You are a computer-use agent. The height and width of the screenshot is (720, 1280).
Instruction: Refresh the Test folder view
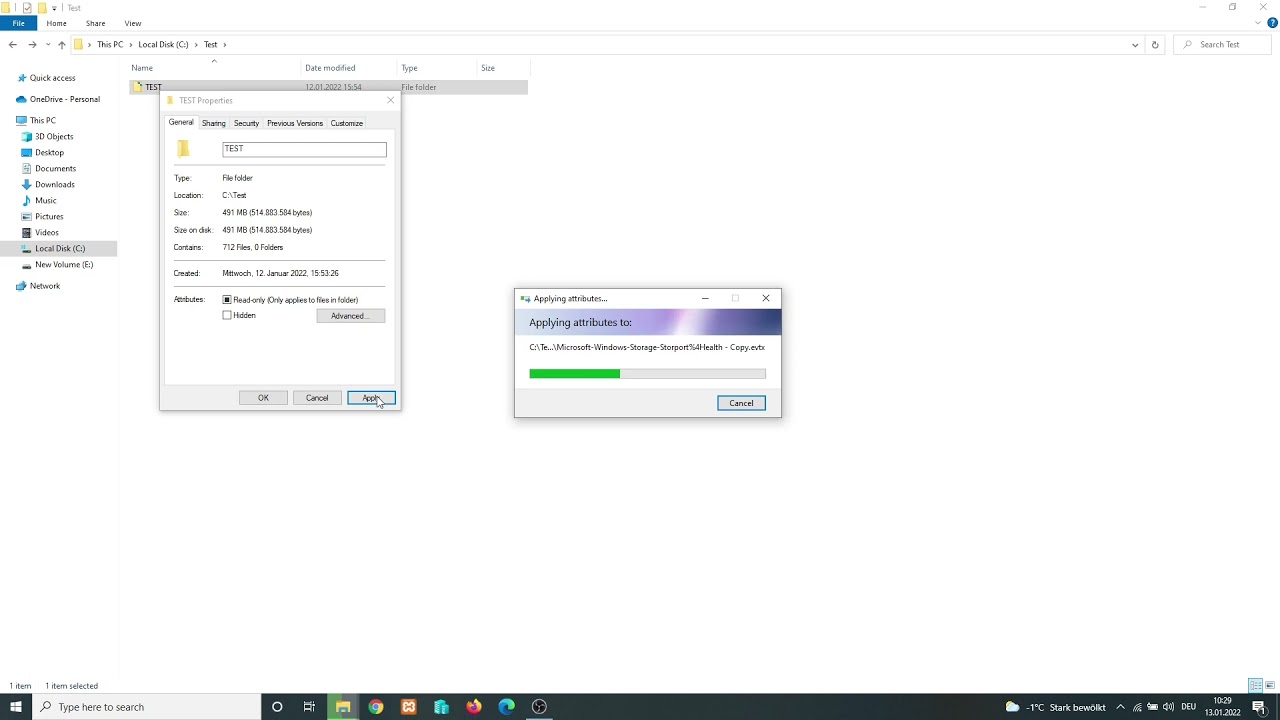(1155, 44)
